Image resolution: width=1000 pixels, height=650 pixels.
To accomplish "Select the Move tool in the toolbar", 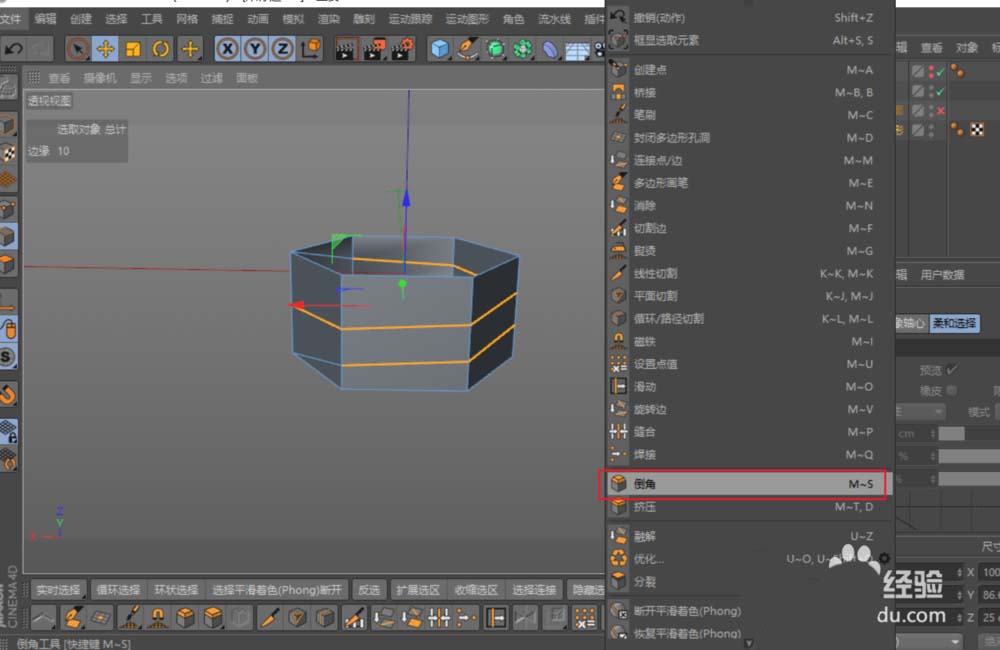I will [x=105, y=50].
